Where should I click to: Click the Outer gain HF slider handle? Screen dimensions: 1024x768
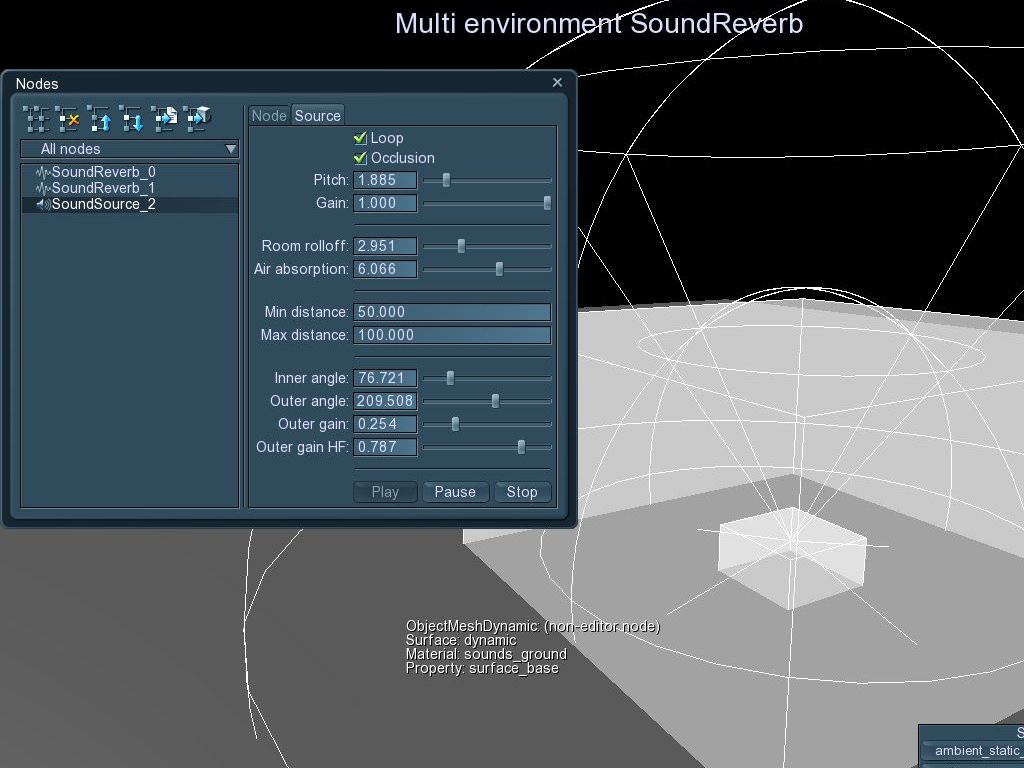click(x=521, y=447)
